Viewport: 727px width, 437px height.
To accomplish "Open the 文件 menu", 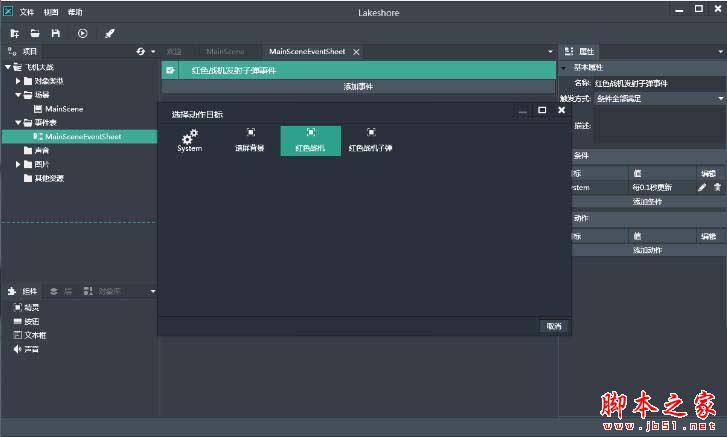I will [27, 12].
